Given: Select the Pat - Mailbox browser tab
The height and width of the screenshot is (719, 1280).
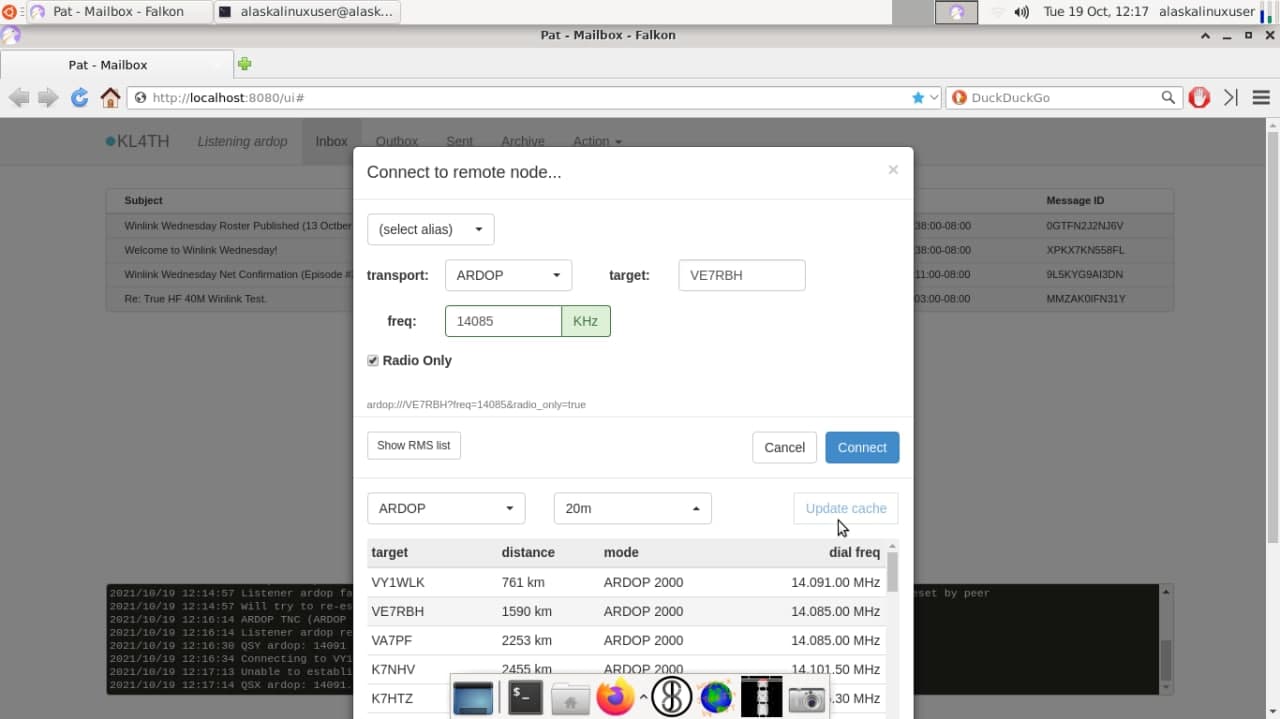Looking at the screenshot, I should [108, 65].
